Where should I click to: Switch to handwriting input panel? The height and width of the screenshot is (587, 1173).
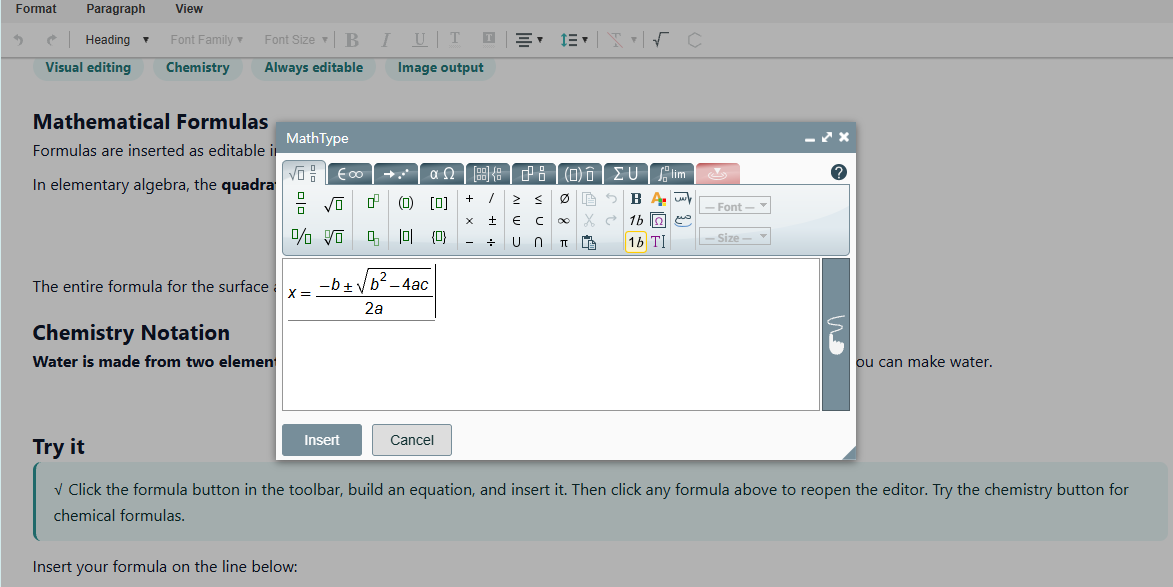[x=836, y=334]
